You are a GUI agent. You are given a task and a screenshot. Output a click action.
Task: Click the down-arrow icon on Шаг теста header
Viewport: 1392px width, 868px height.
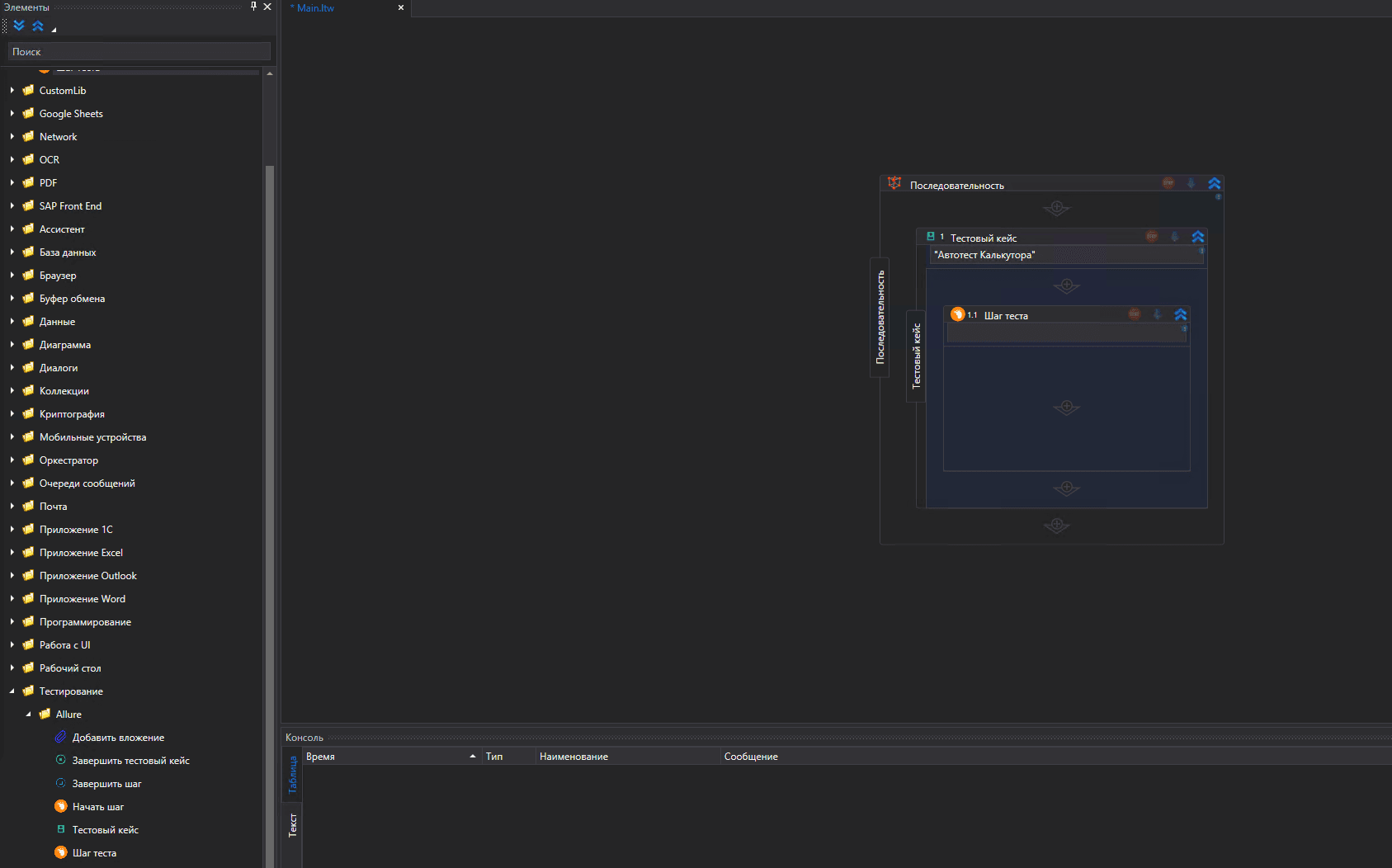(1157, 314)
